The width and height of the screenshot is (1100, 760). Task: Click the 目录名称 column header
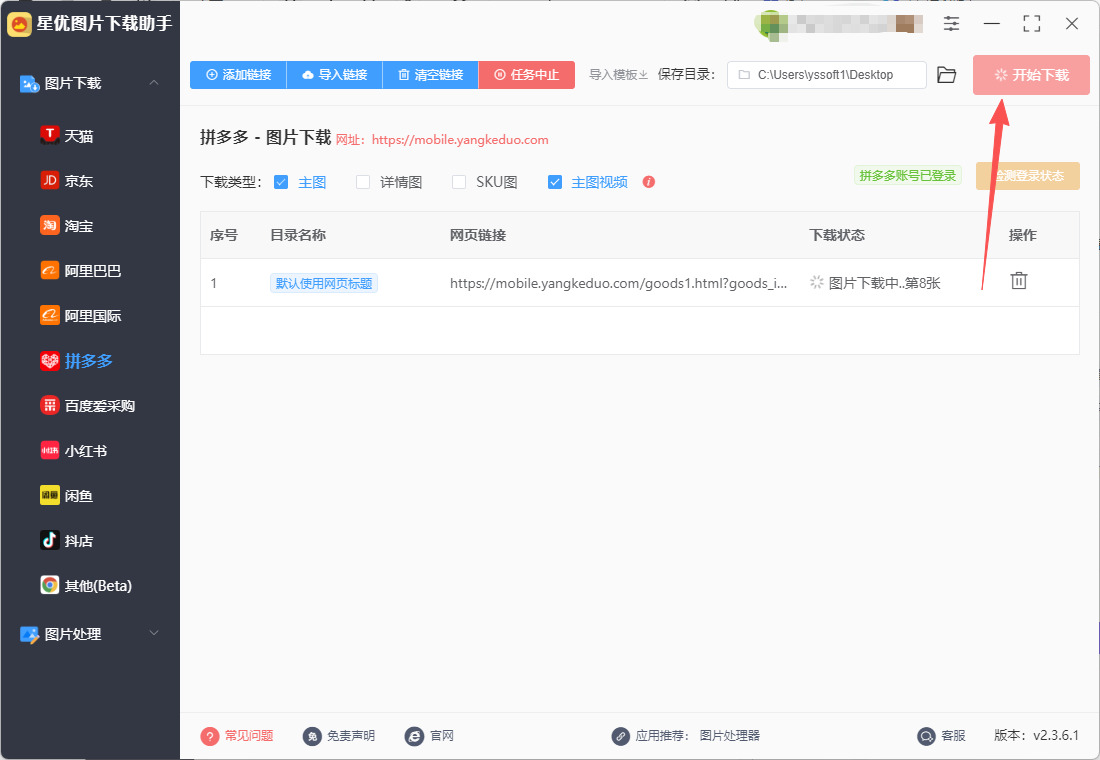(298, 235)
